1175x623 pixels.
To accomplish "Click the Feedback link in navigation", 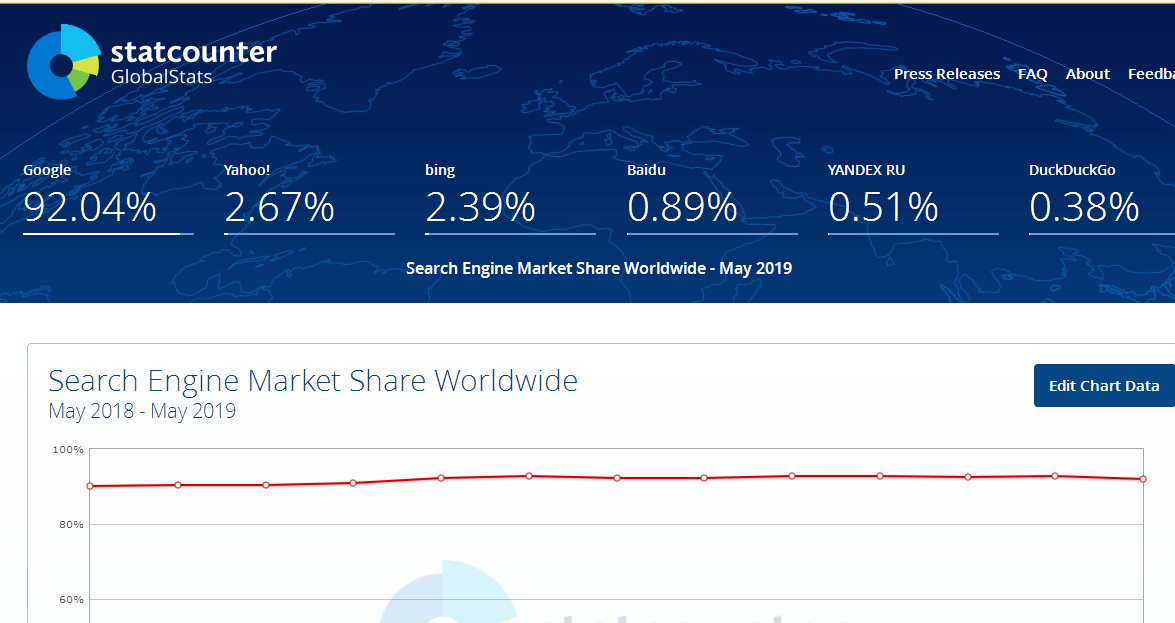I will tap(1151, 74).
